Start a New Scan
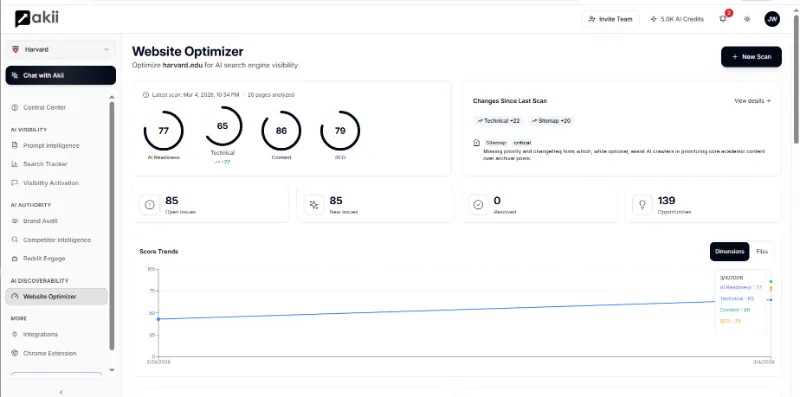Screen dimensions: 800x397 [x=751, y=57]
